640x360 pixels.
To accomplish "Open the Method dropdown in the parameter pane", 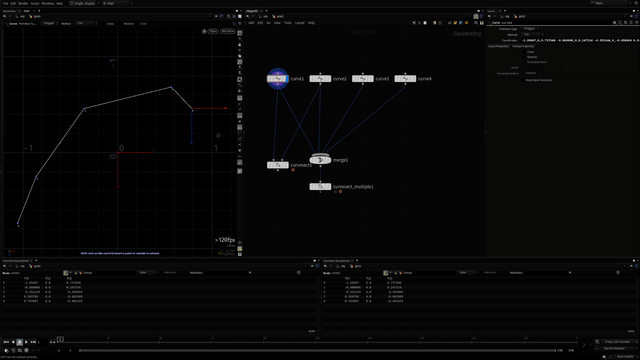I will point(533,35).
